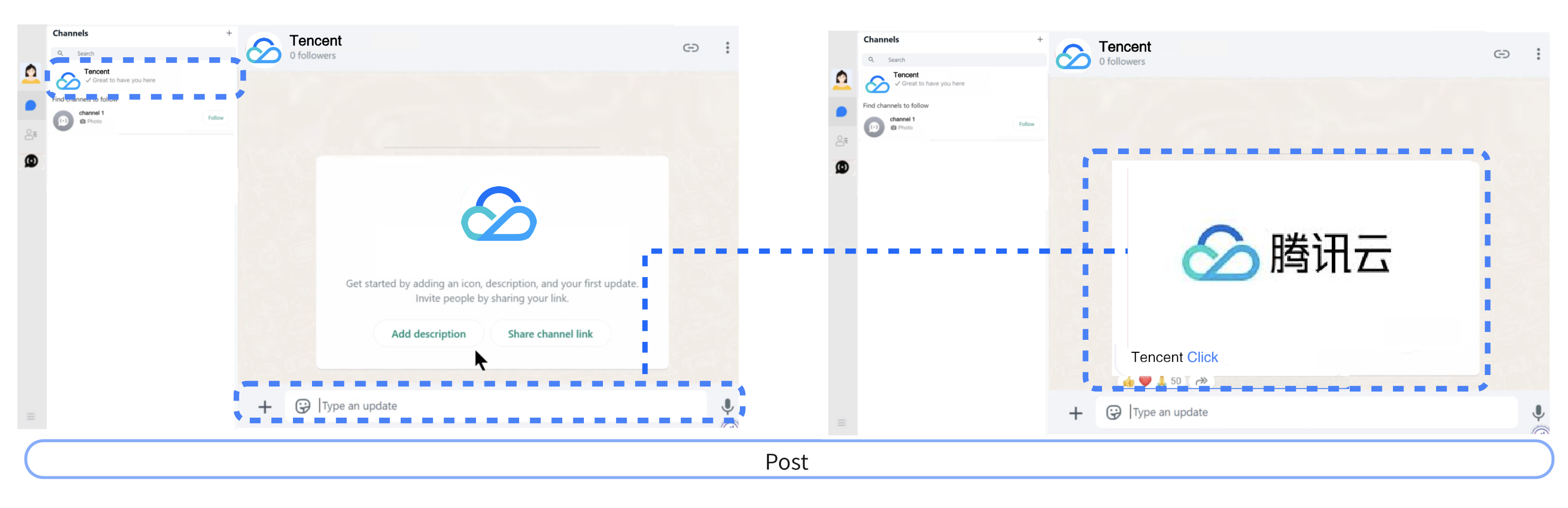Screen dimensions: 1568x508
Task: Click the microphone icon in the right window composer
Action: [x=1537, y=412]
